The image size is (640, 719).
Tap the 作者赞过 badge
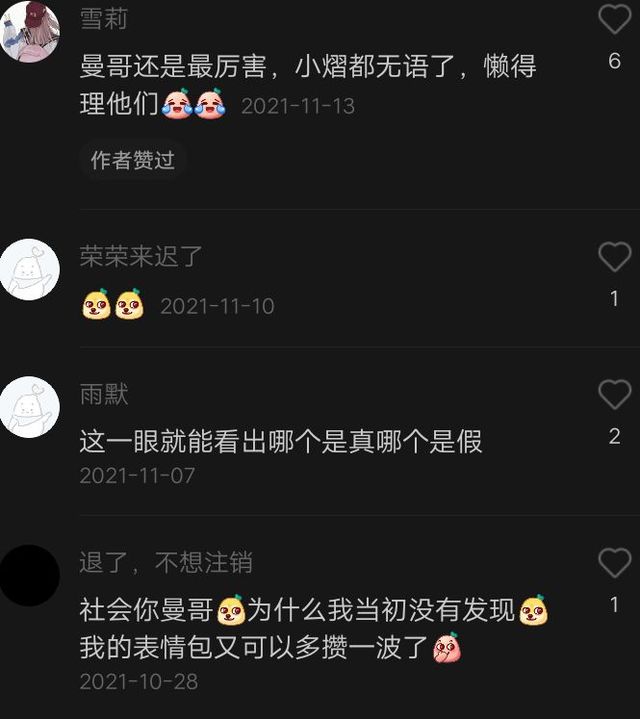pos(133,160)
